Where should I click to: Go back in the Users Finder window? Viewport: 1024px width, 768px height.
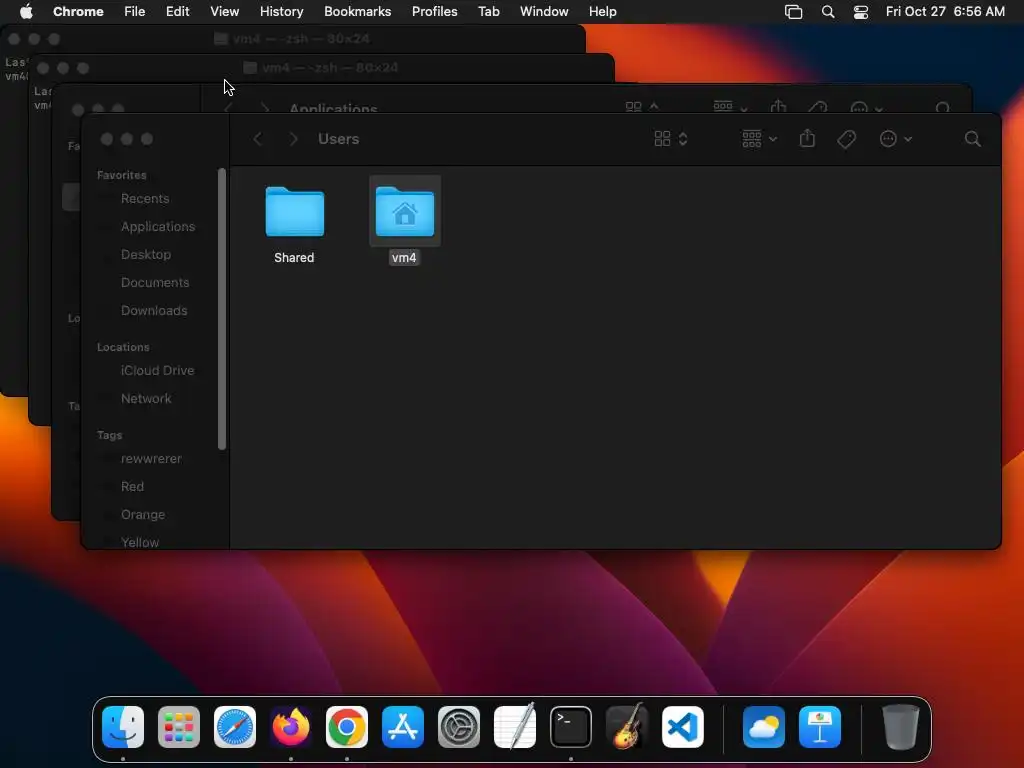(258, 139)
